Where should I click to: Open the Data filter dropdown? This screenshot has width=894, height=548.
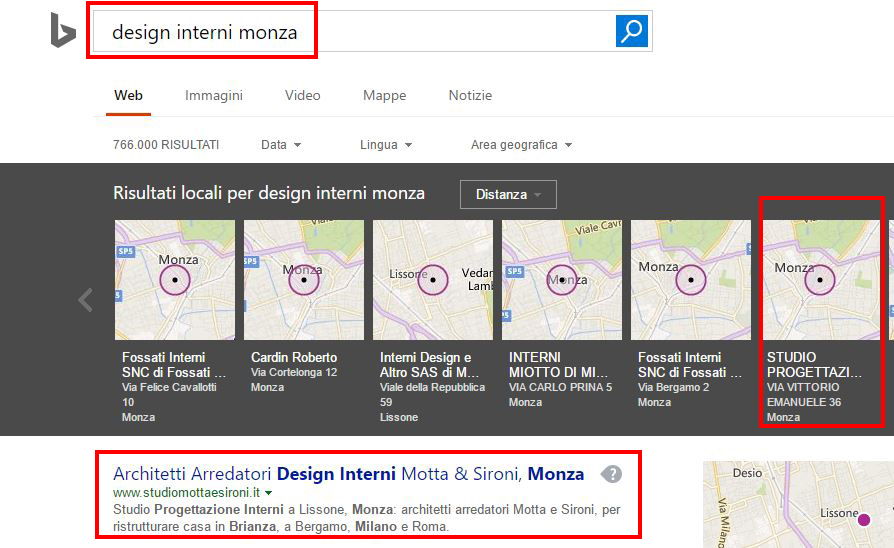coord(281,145)
